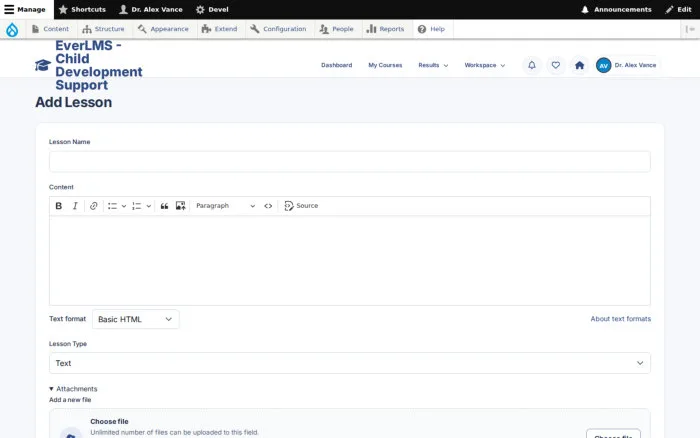Go to Dashboard
This screenshot has height=438, width=700.
pos(337,65)
